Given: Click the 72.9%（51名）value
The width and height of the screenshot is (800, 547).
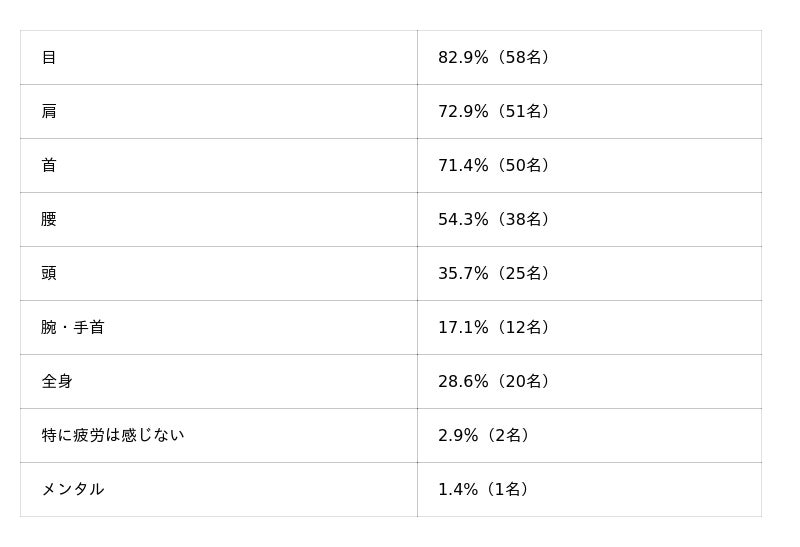Looking at the screenshot, I should 494,112.
